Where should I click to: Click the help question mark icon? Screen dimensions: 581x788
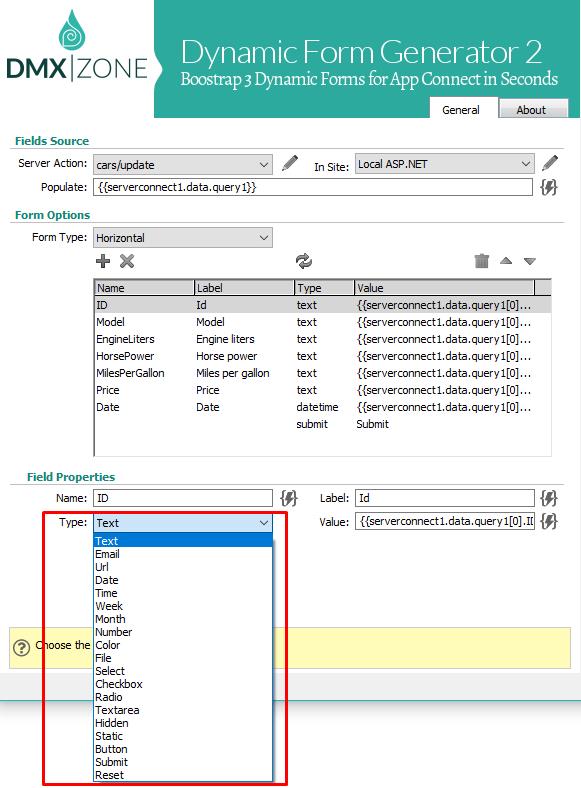(x=22, y=647)
